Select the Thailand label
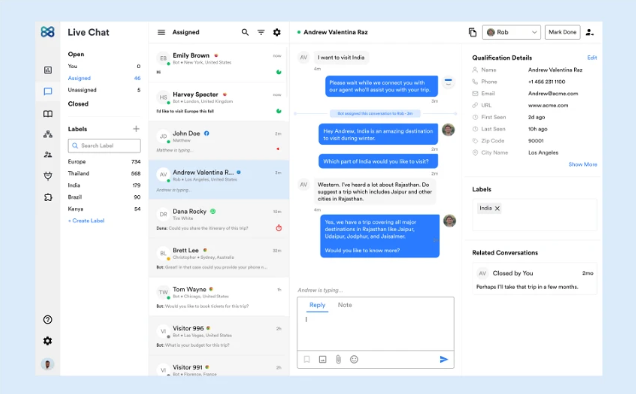 [x=104, y=173]
